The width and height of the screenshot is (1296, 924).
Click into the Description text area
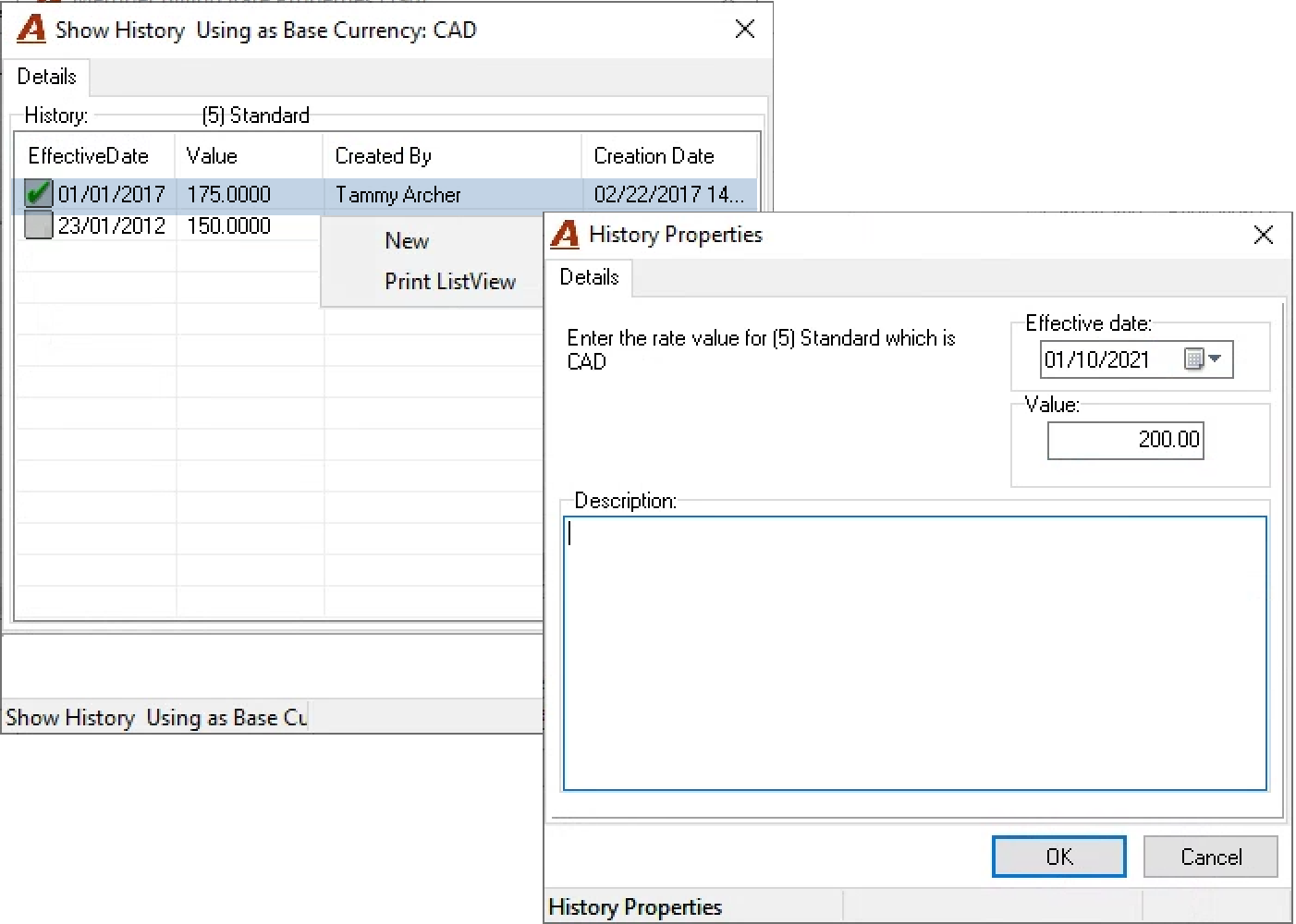(915, 653)
